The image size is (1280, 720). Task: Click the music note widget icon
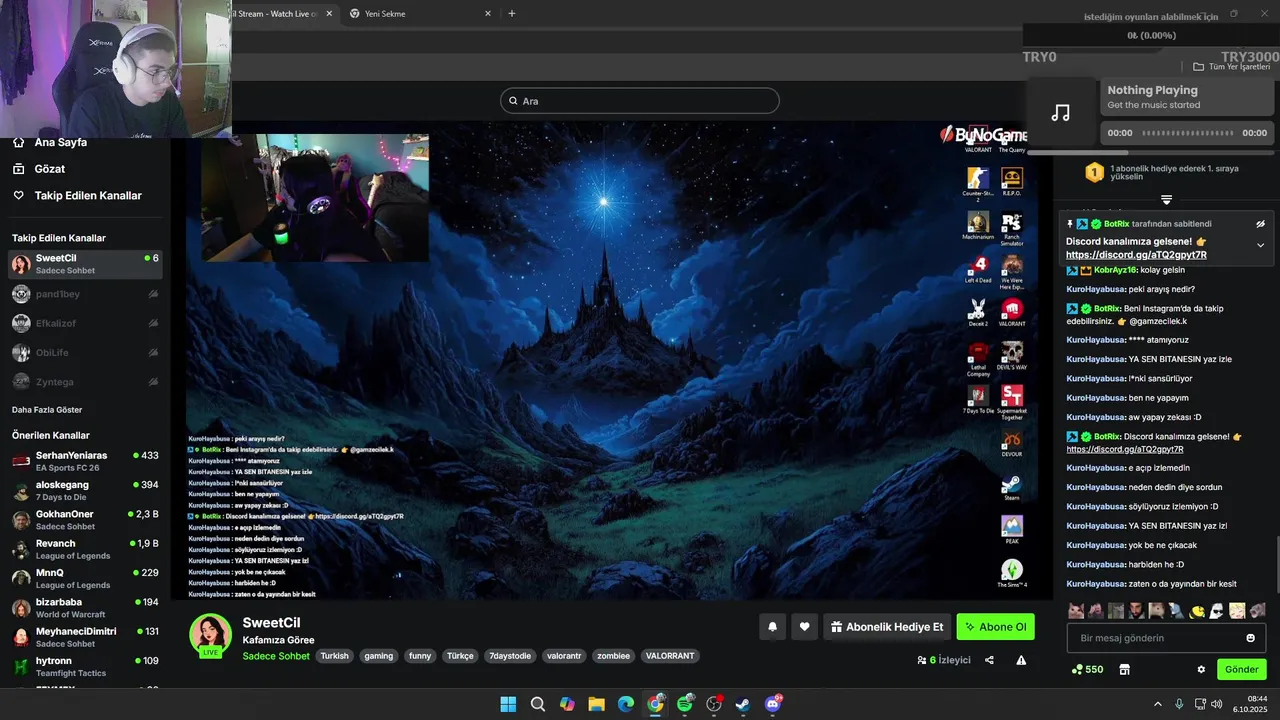coord(1061,113)
